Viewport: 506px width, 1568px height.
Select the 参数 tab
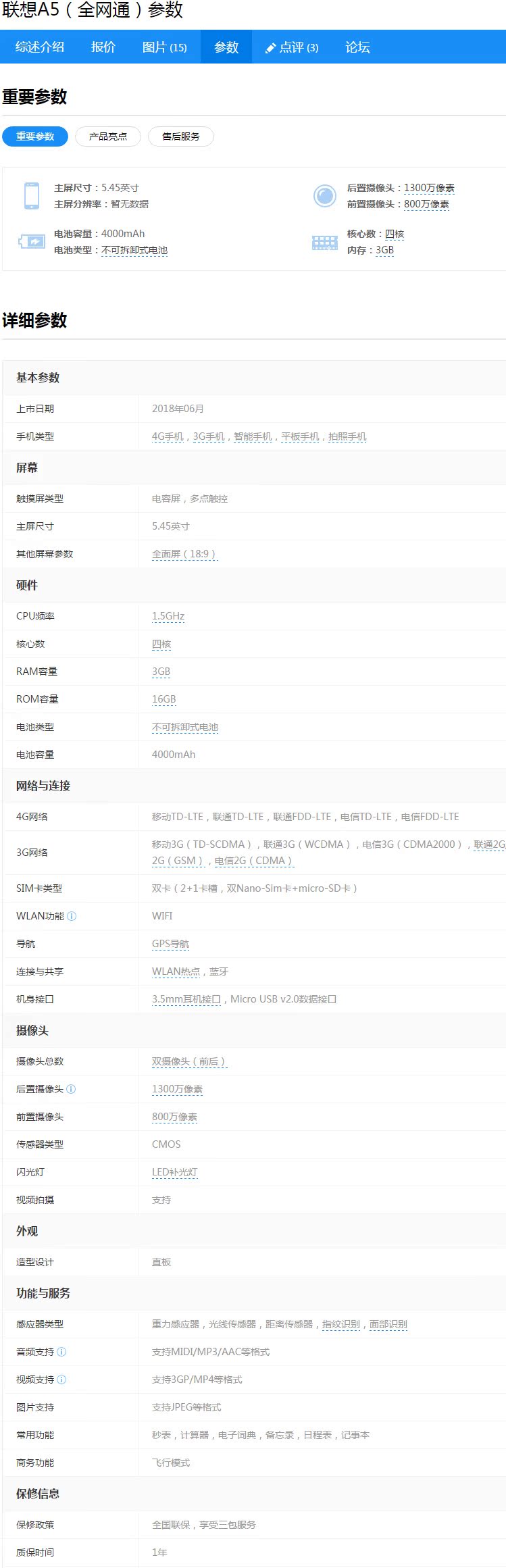click(x=226, y=47)
